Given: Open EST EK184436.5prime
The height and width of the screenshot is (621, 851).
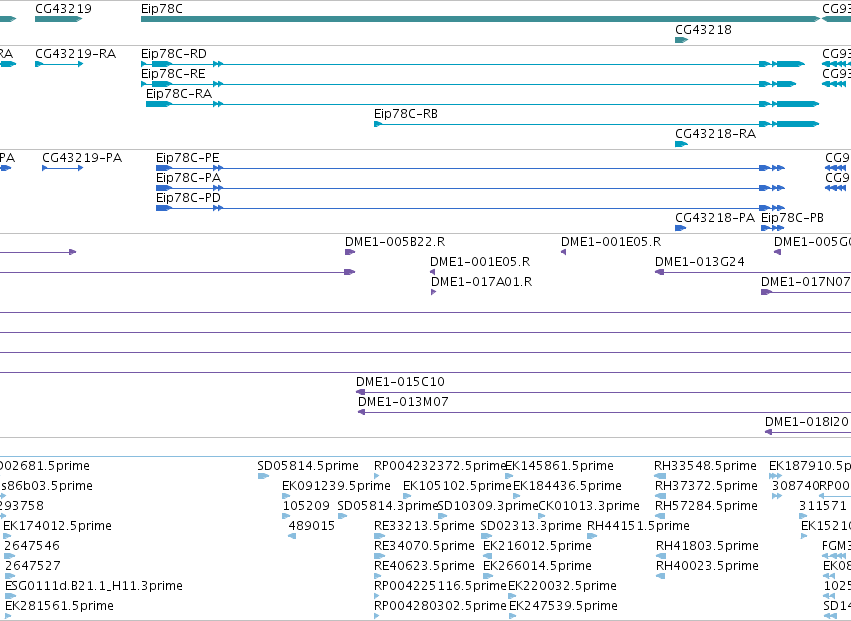Looking at the screenshot, I should click(516, 496).
